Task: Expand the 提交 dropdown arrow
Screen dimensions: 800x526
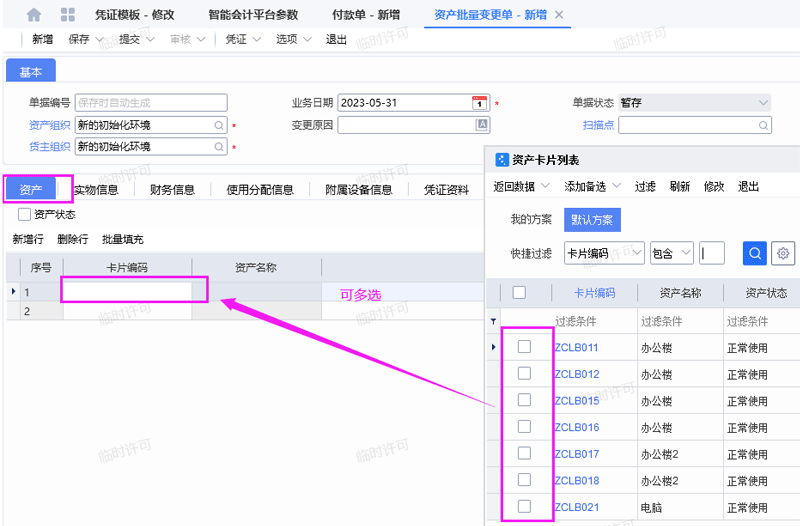Action: (x=150, y=39)
